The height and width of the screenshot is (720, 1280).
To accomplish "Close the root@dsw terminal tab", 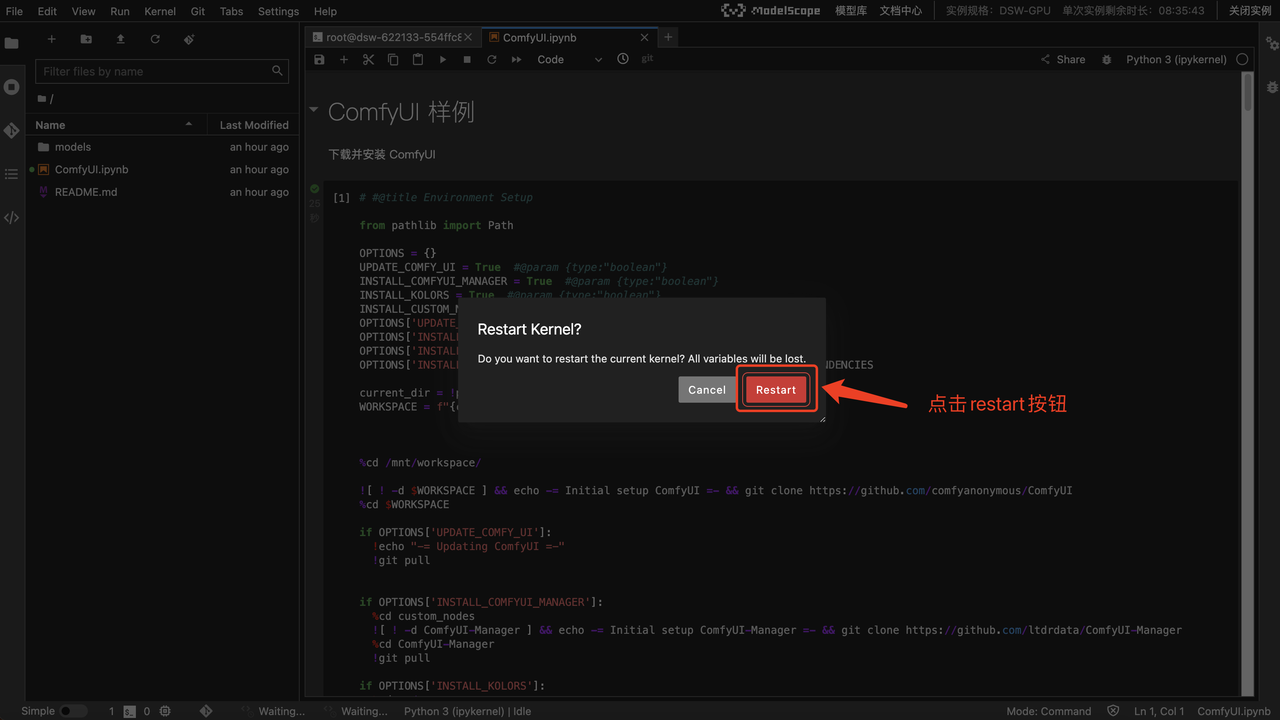I will pyautogui.click(x=468, y=37).
